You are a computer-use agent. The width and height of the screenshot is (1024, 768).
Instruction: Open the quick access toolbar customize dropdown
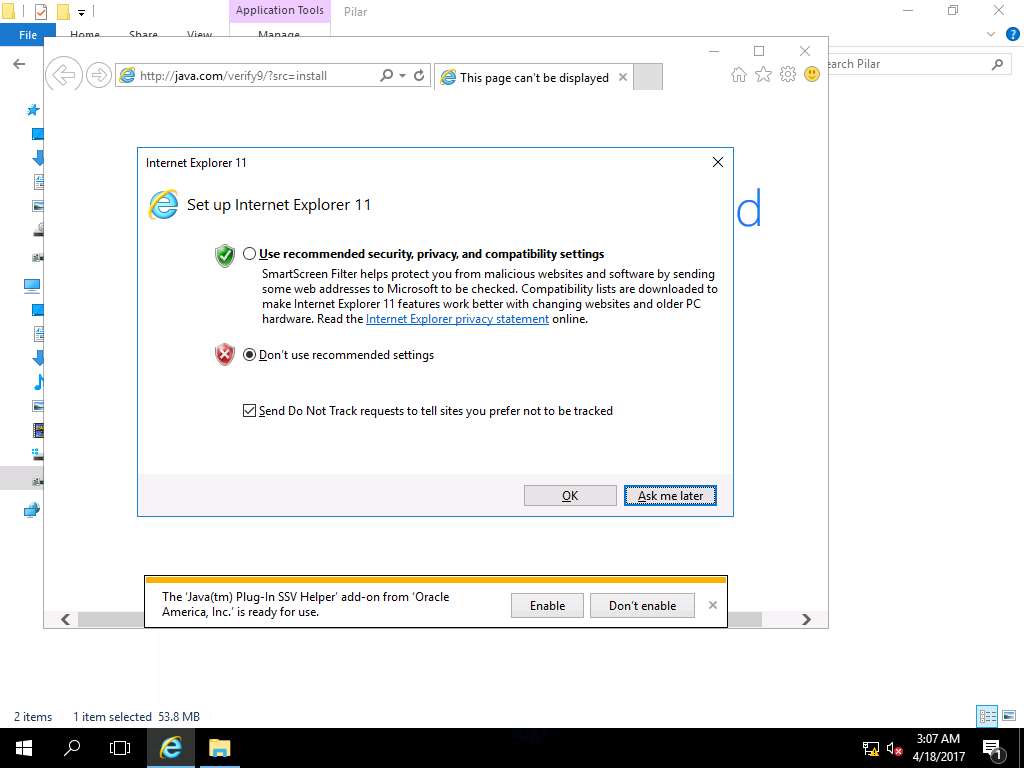point(81,12)
